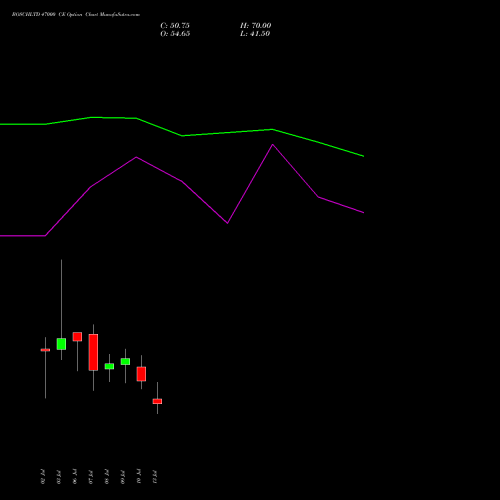Click the 02 Jul date axis label

point(43,477)
